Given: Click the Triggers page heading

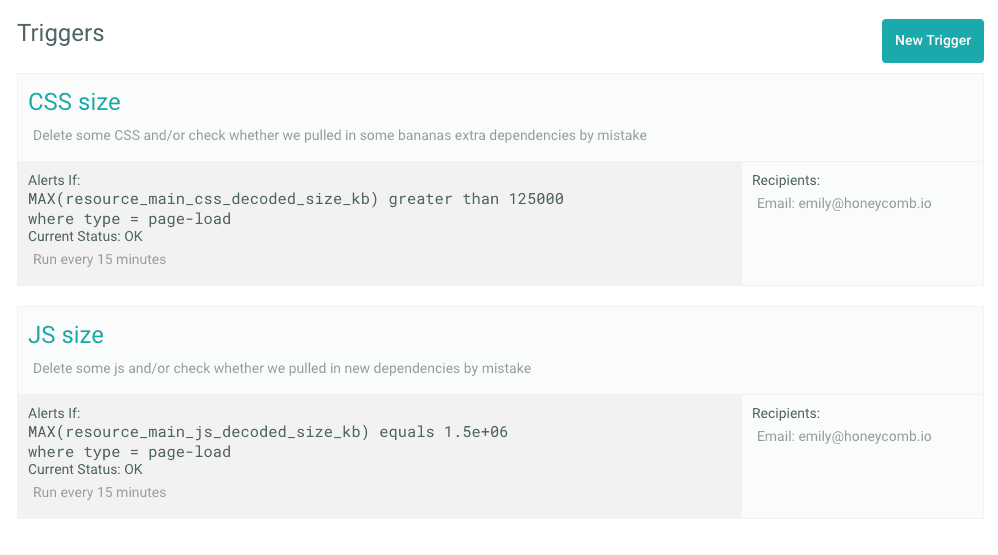Looking at the screenshot, I should tap(61, 33).
